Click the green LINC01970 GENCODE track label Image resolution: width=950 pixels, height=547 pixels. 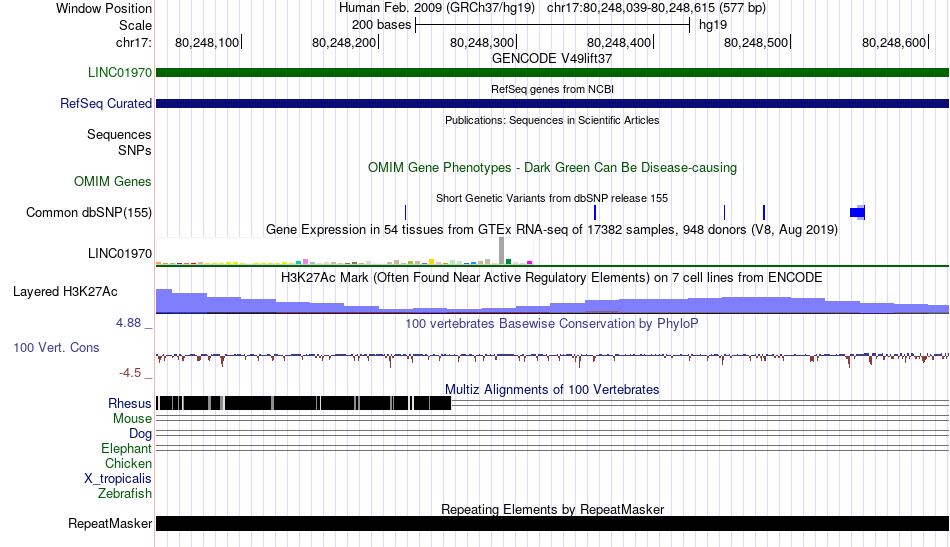(120, 73)
